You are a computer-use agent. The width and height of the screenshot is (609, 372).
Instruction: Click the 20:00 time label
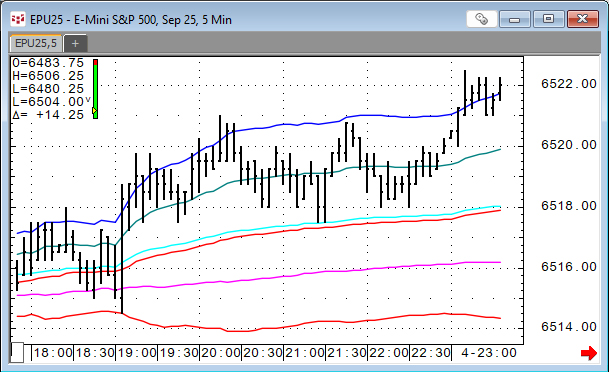click(221, 353)
